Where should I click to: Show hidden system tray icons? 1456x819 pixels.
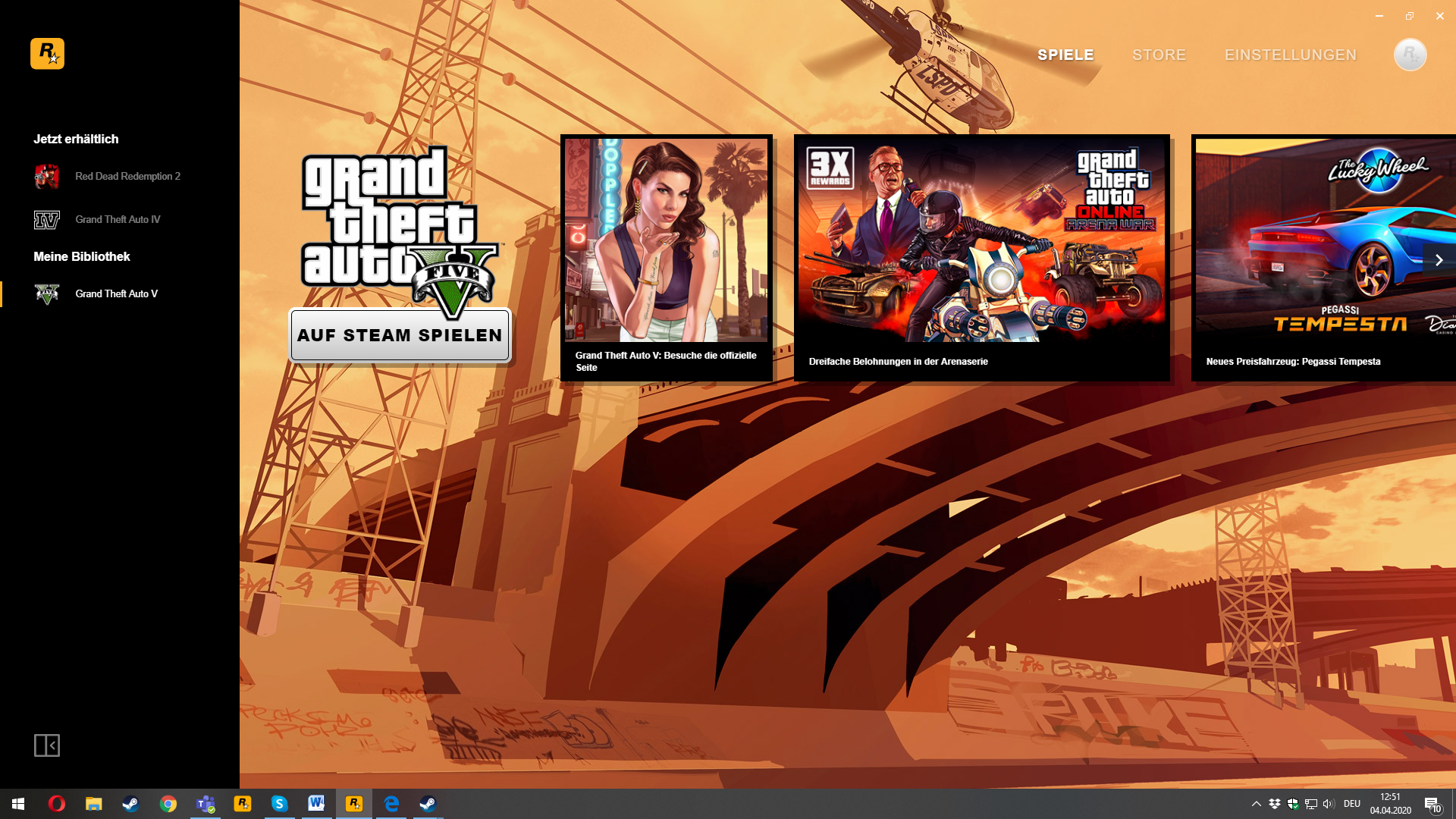click(x=1256, y=804)
